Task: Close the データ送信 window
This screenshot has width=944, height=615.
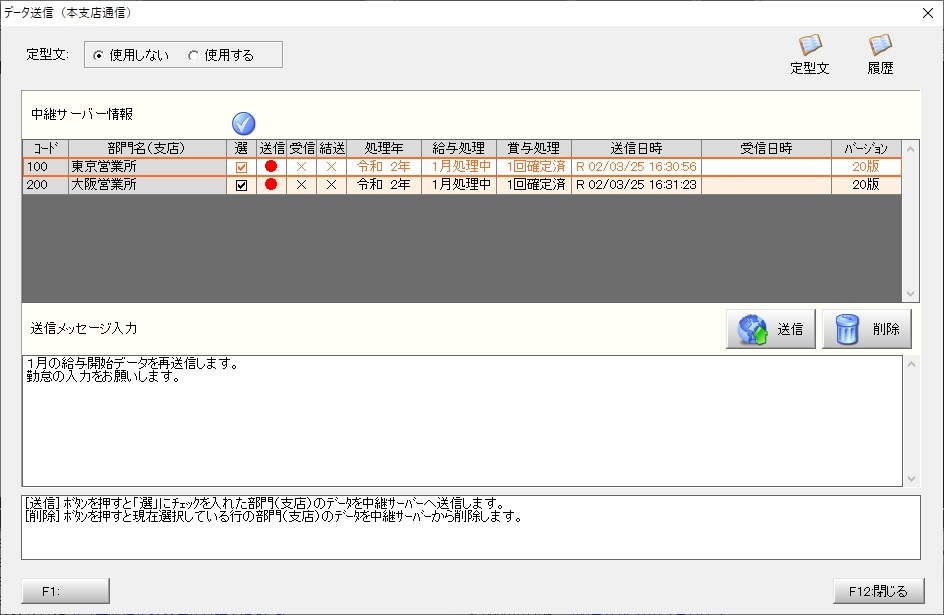Action: point(928,13)
